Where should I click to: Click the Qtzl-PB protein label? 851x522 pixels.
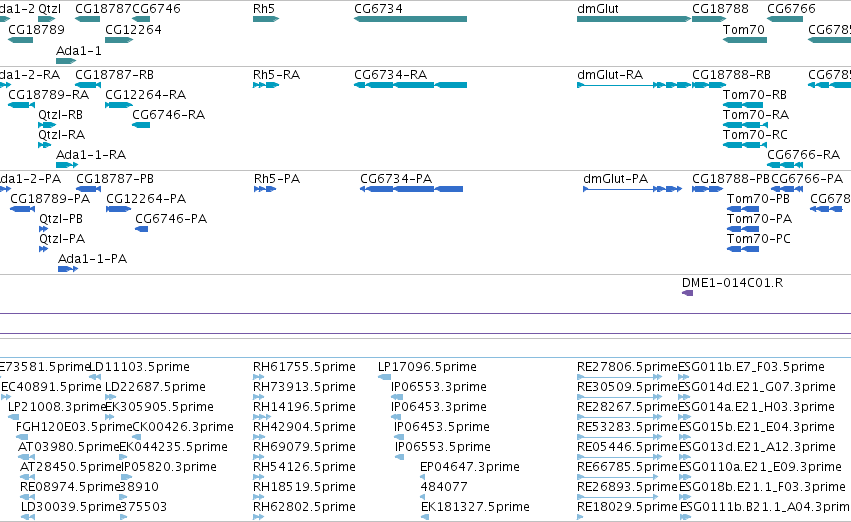(61, 219)
